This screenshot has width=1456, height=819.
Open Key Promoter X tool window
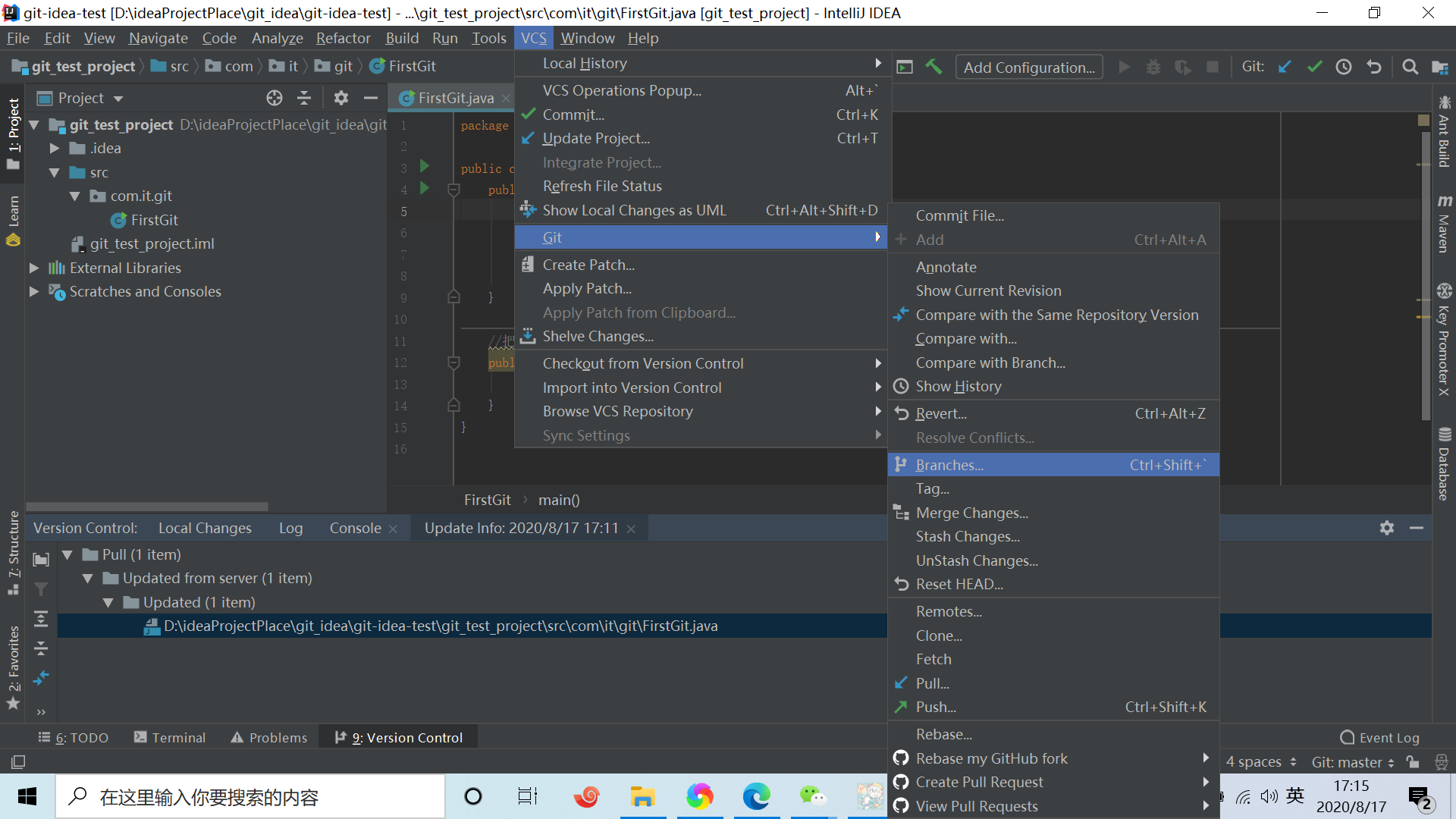[1444, 340]
